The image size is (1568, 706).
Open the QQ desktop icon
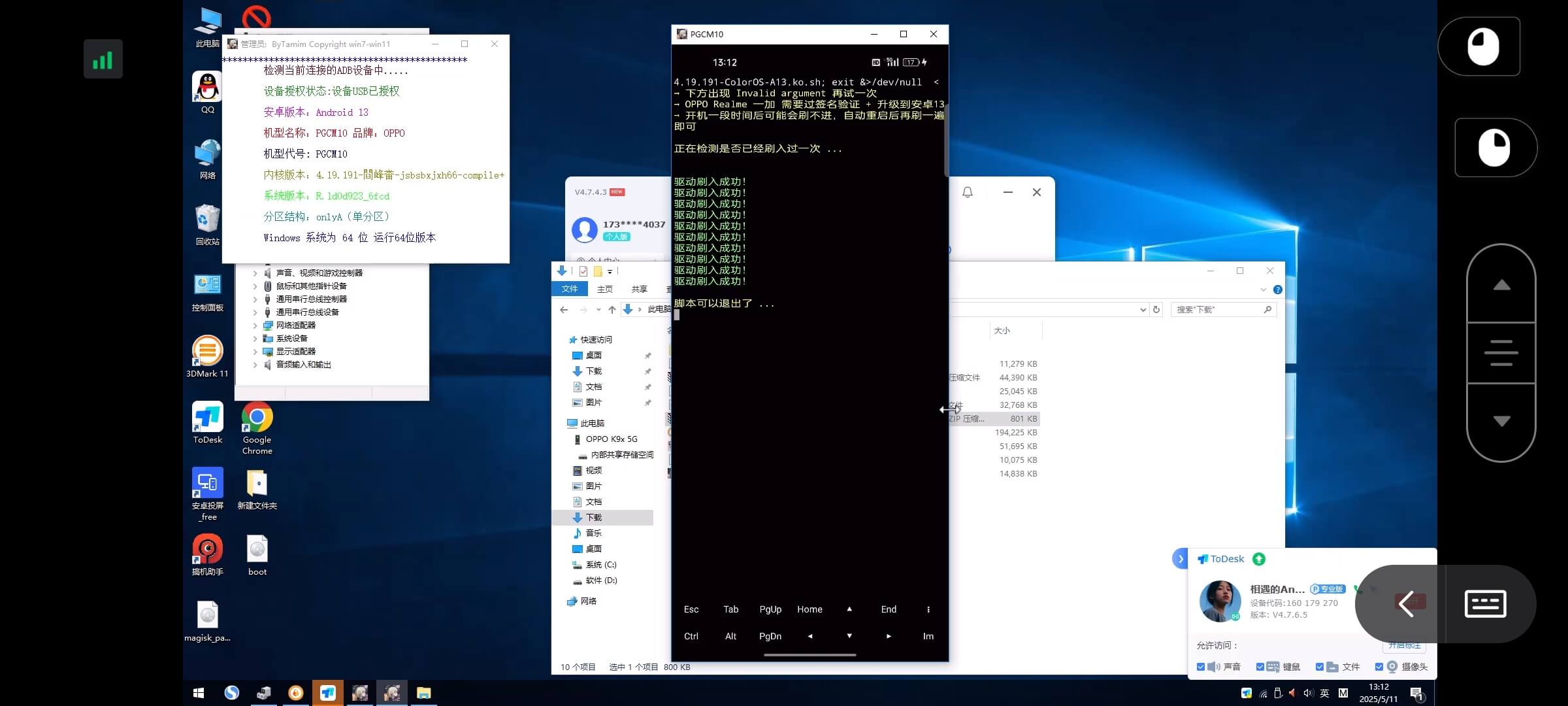coord(207,88)
